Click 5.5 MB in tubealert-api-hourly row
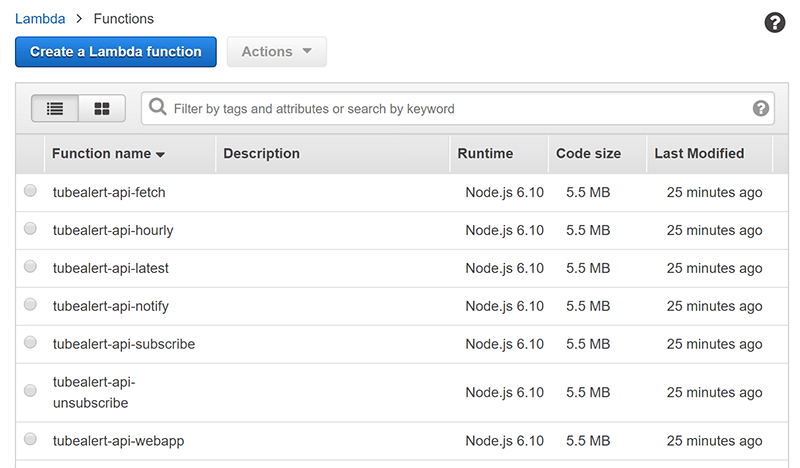Screen dimensions: 800x468 point(588,231)
